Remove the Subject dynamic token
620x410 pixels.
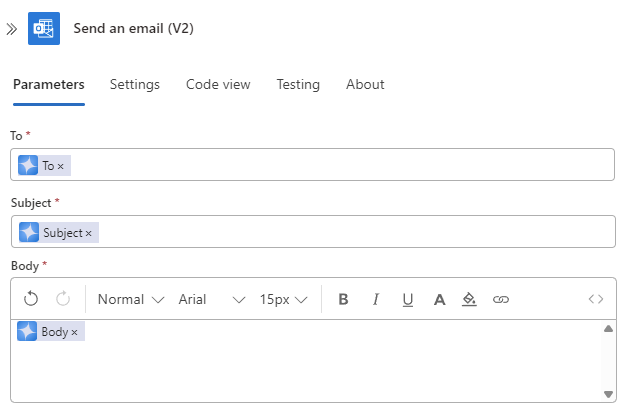coord(89,233)
